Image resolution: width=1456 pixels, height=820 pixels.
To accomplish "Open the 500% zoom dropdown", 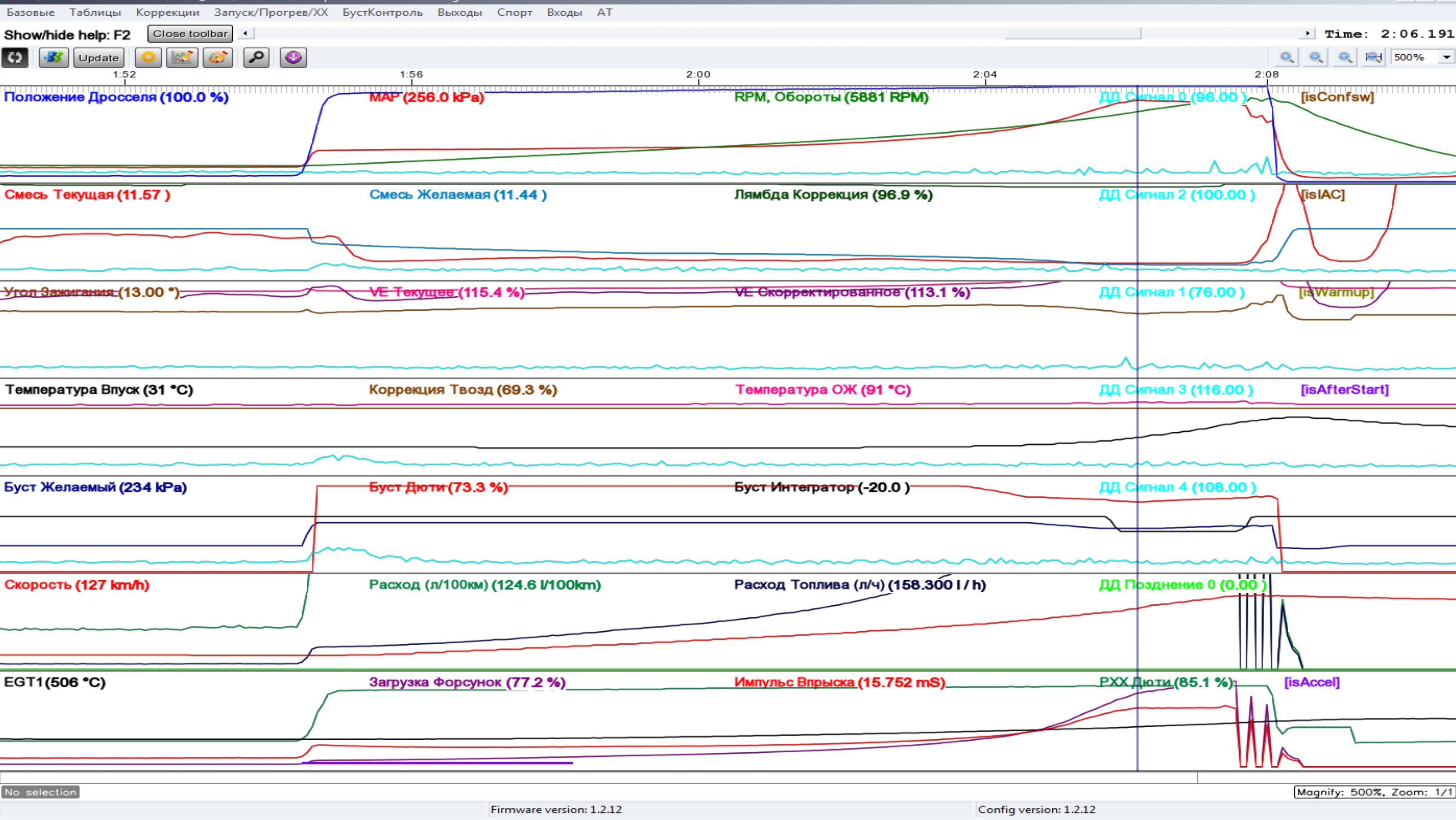I will coord(1446,57).
